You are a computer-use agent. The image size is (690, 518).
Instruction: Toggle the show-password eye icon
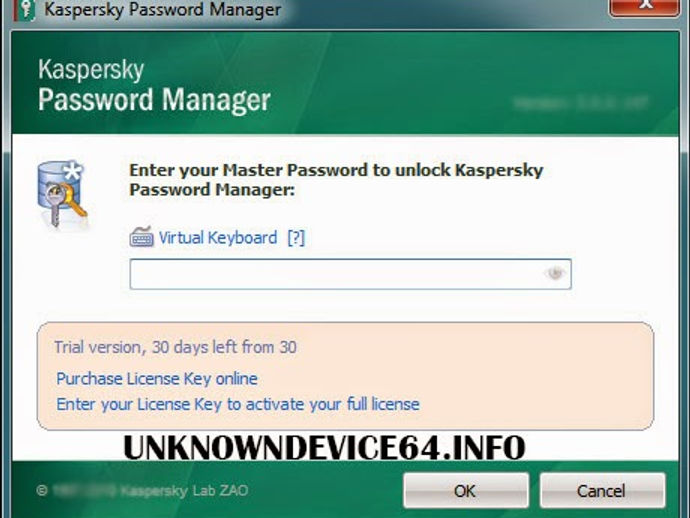554,273
